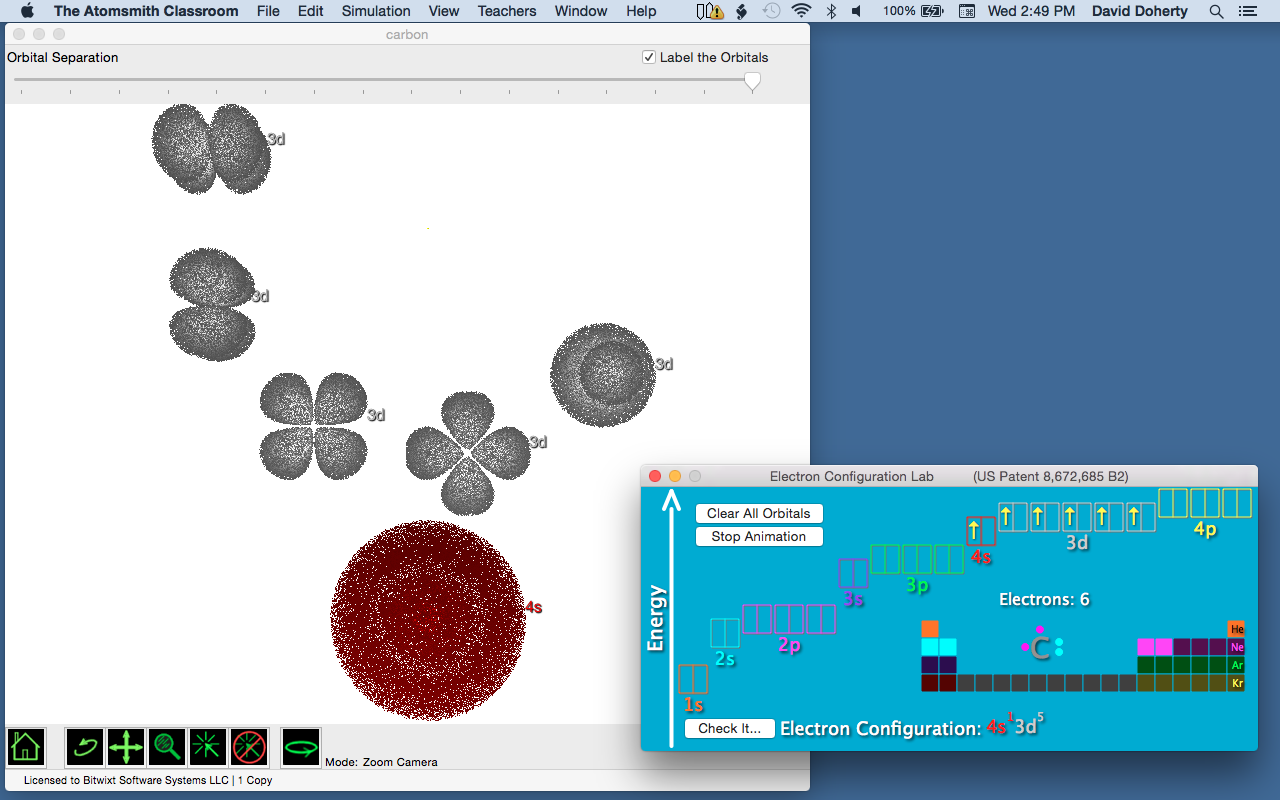Screen dimensions: 1280x800
Task: Click the Bluetooth icon in menu bar
Action: click(x=831, y=11)
